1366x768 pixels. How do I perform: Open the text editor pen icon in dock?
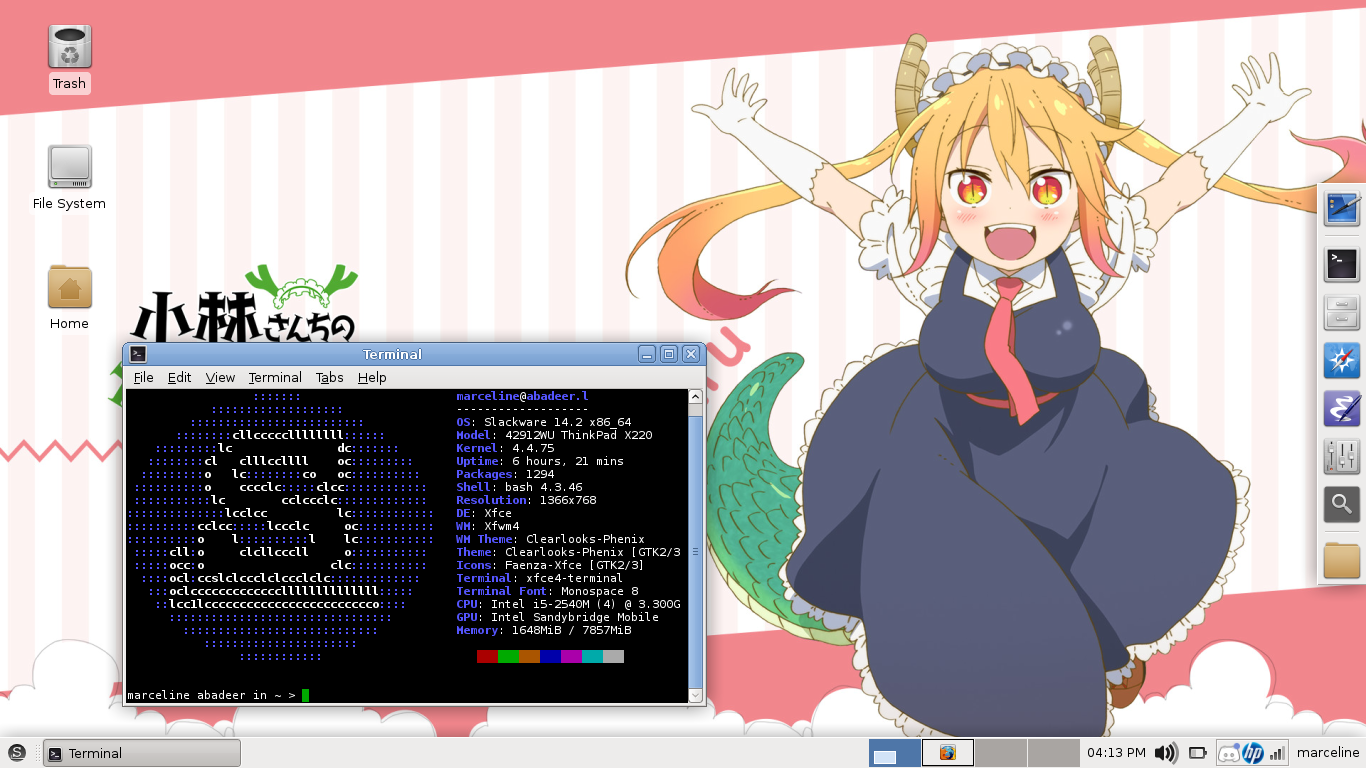(1342, 409)
